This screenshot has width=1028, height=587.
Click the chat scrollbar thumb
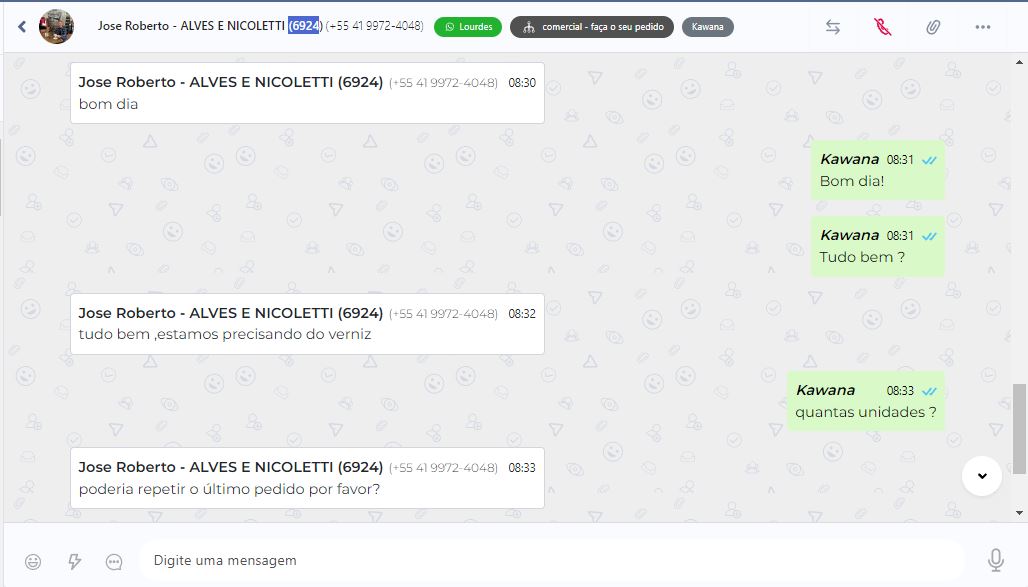click(1019, 429)
